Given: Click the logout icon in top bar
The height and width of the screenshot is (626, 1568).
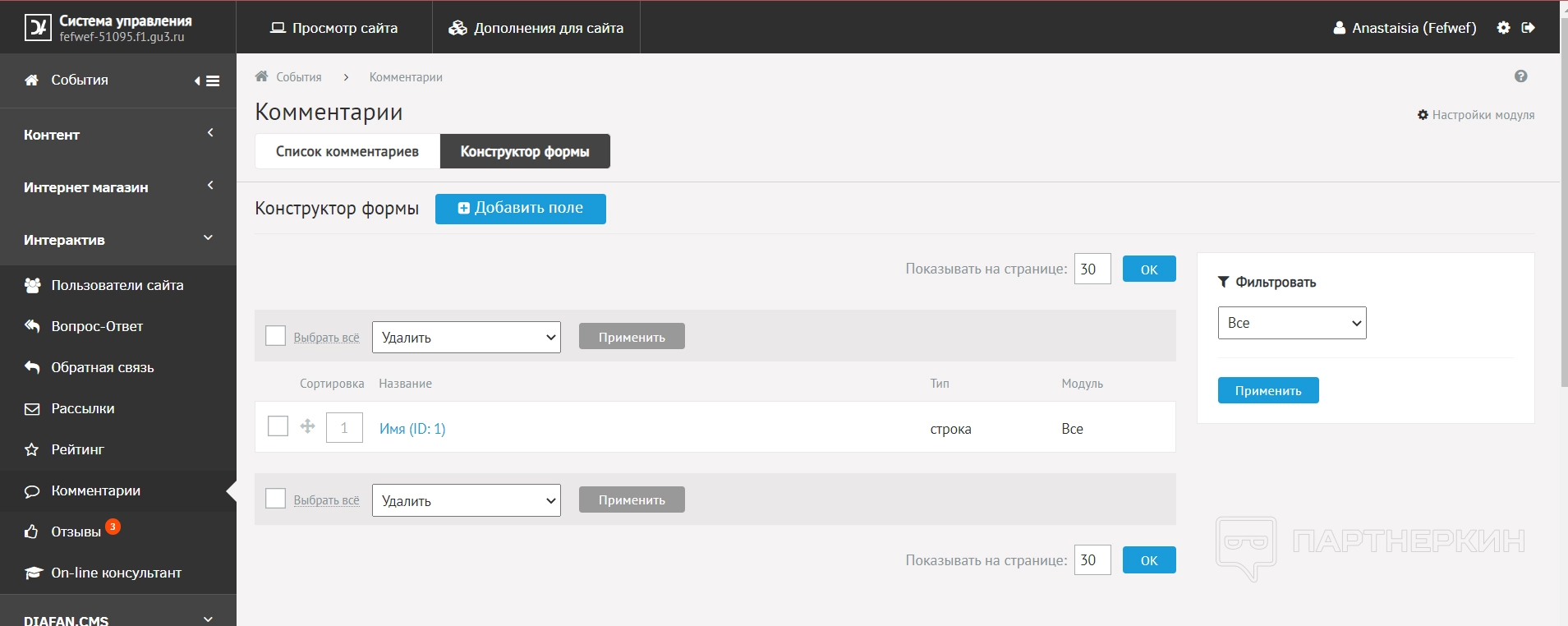Looking at the screenshot, I should coord(1528,28).
